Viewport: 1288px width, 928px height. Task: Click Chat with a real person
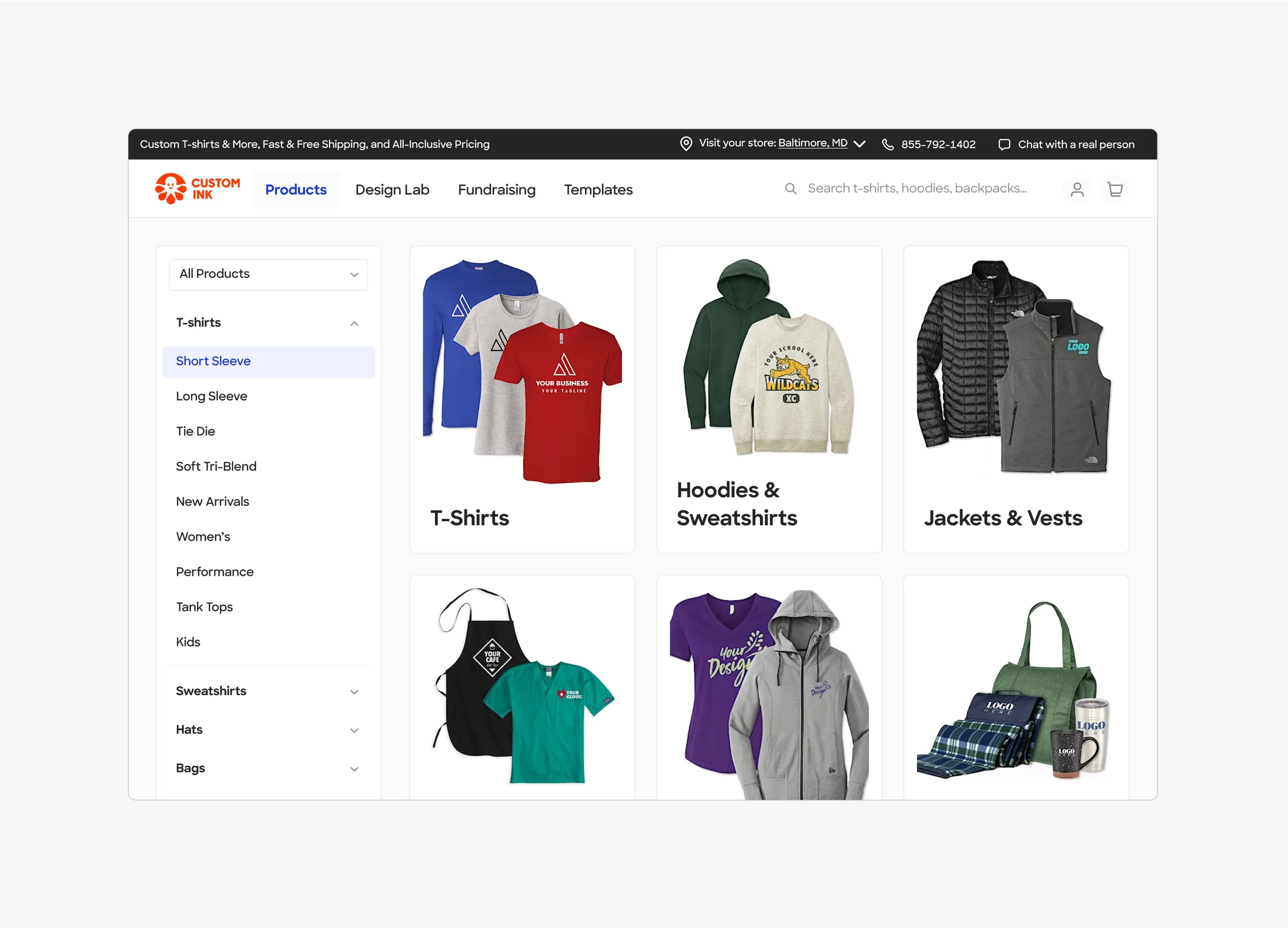click(x=1076, y=144)
